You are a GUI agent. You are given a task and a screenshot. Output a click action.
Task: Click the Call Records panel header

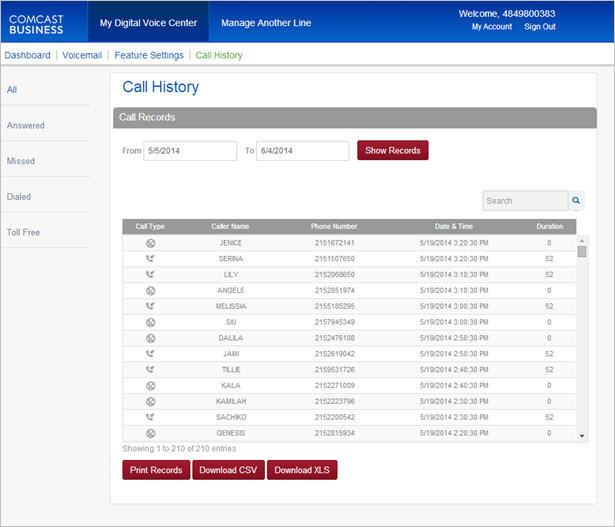[355, 118]
